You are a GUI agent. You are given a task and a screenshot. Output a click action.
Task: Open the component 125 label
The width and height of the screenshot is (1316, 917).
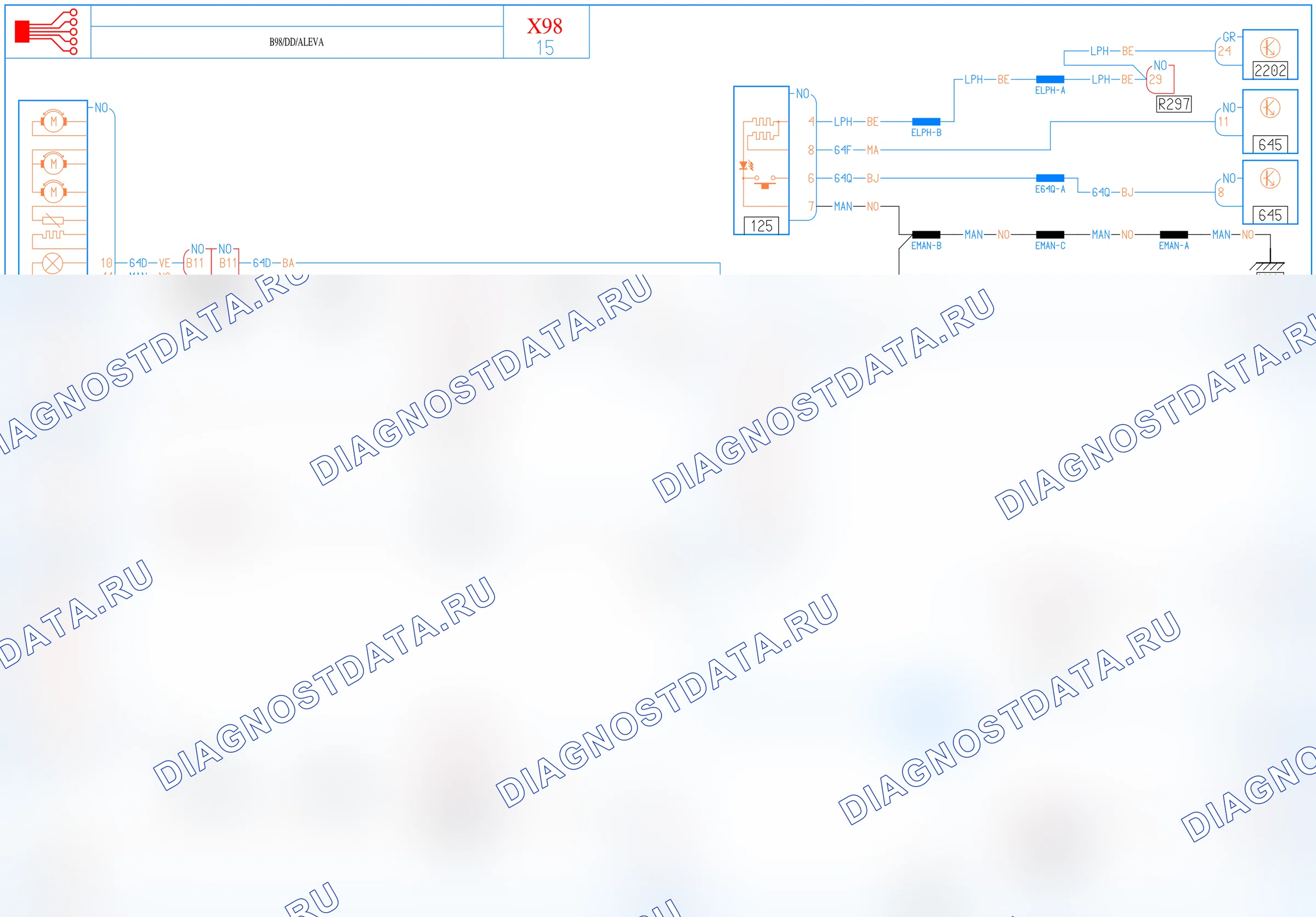coord(761,226)
